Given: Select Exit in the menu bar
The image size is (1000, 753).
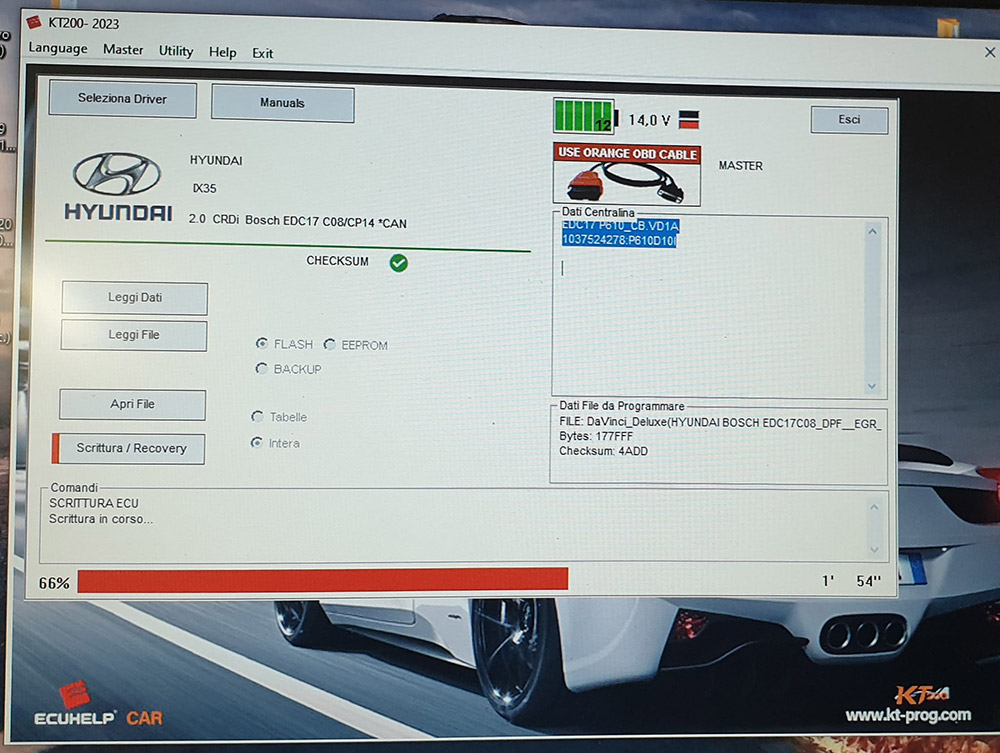Looking at the screenshot, I should 262,54.
